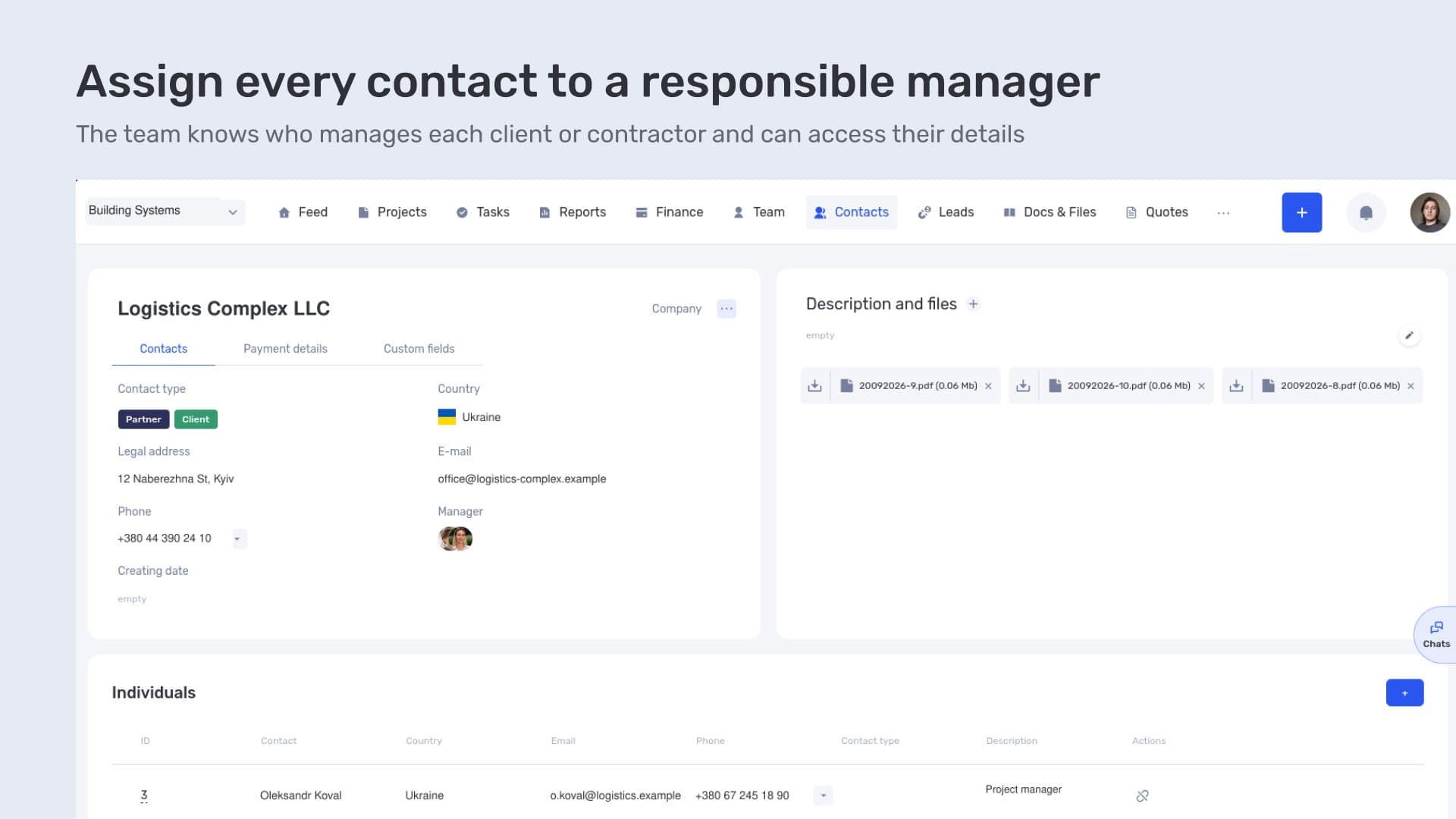This screenshot has width=1456, height=819.
Task: Select the Contacts tab in the company card
Action: coord(163,349)
